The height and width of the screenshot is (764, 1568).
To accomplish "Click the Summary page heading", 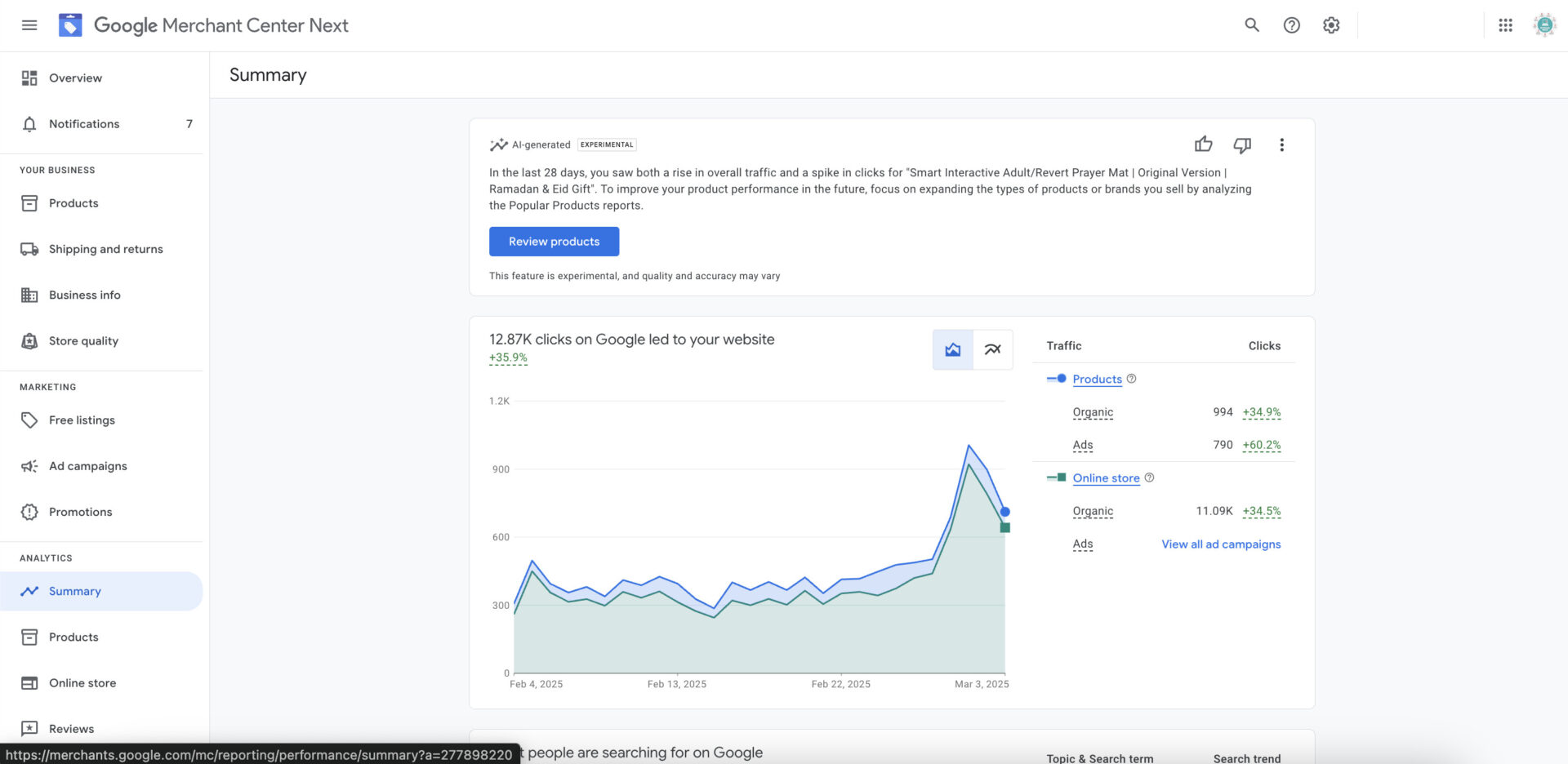I will 268,75.
